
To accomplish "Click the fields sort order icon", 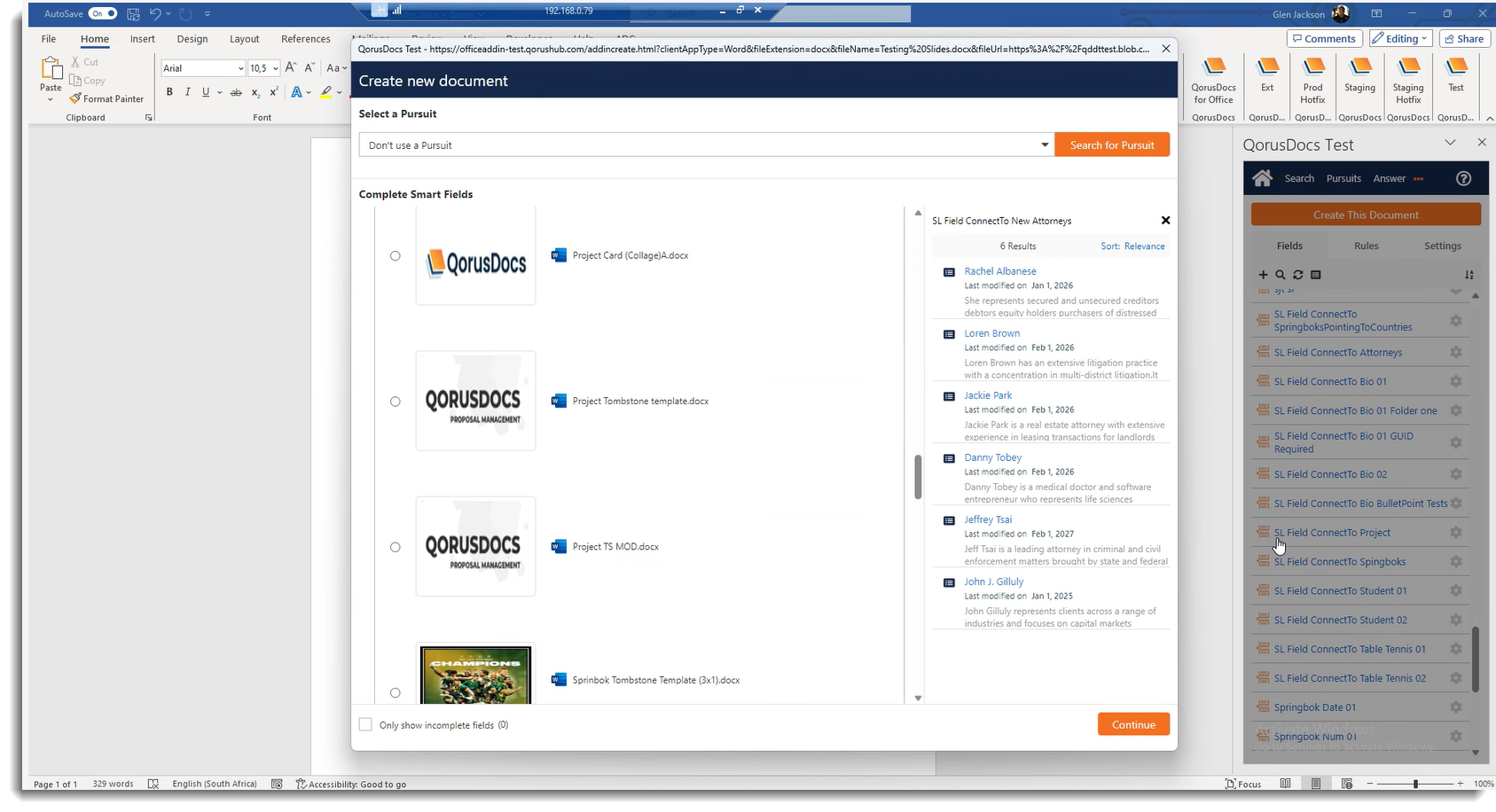I will point(1469,275).
